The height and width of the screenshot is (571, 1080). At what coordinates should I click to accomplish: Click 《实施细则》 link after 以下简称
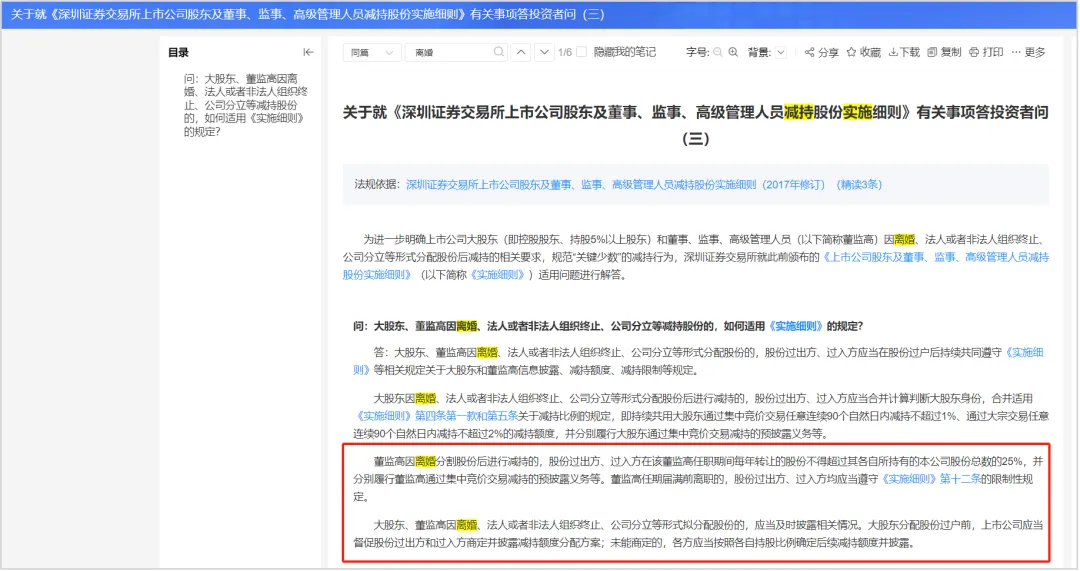click(496, 275)
